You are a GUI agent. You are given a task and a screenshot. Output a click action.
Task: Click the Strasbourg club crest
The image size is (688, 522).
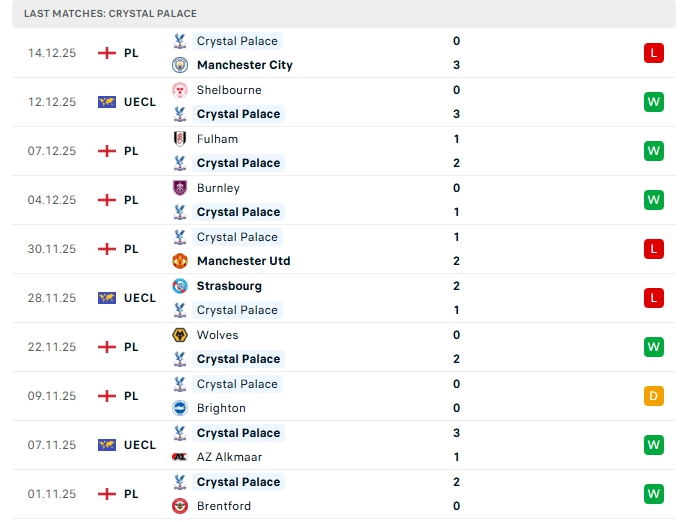pos(180,286)
